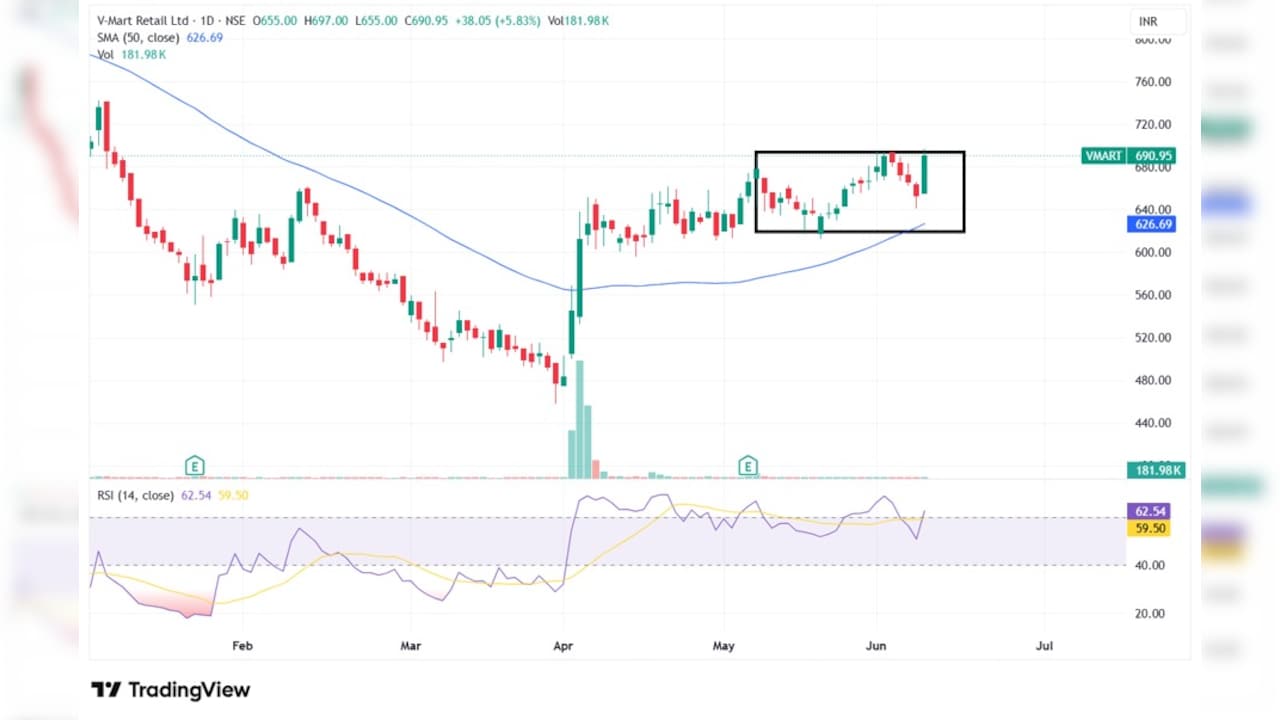Click the Jul label on time axis

pos(1045,646)
